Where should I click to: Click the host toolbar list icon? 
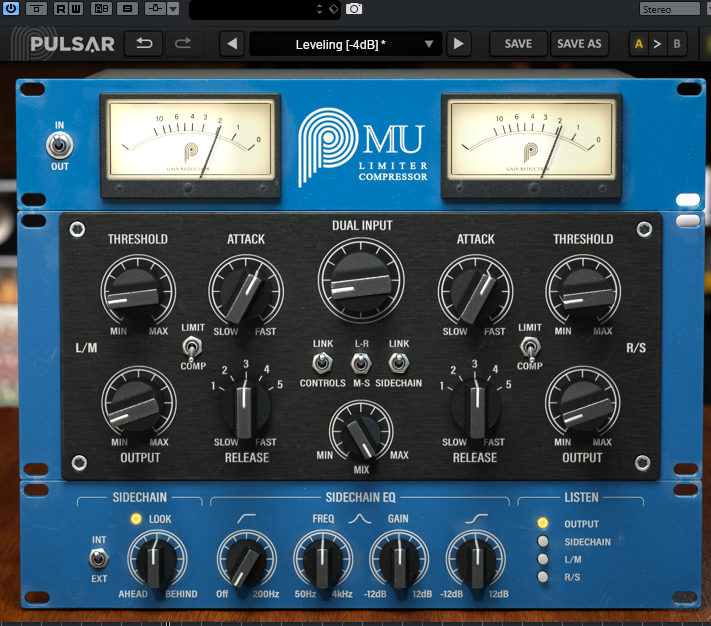point(127,9)
